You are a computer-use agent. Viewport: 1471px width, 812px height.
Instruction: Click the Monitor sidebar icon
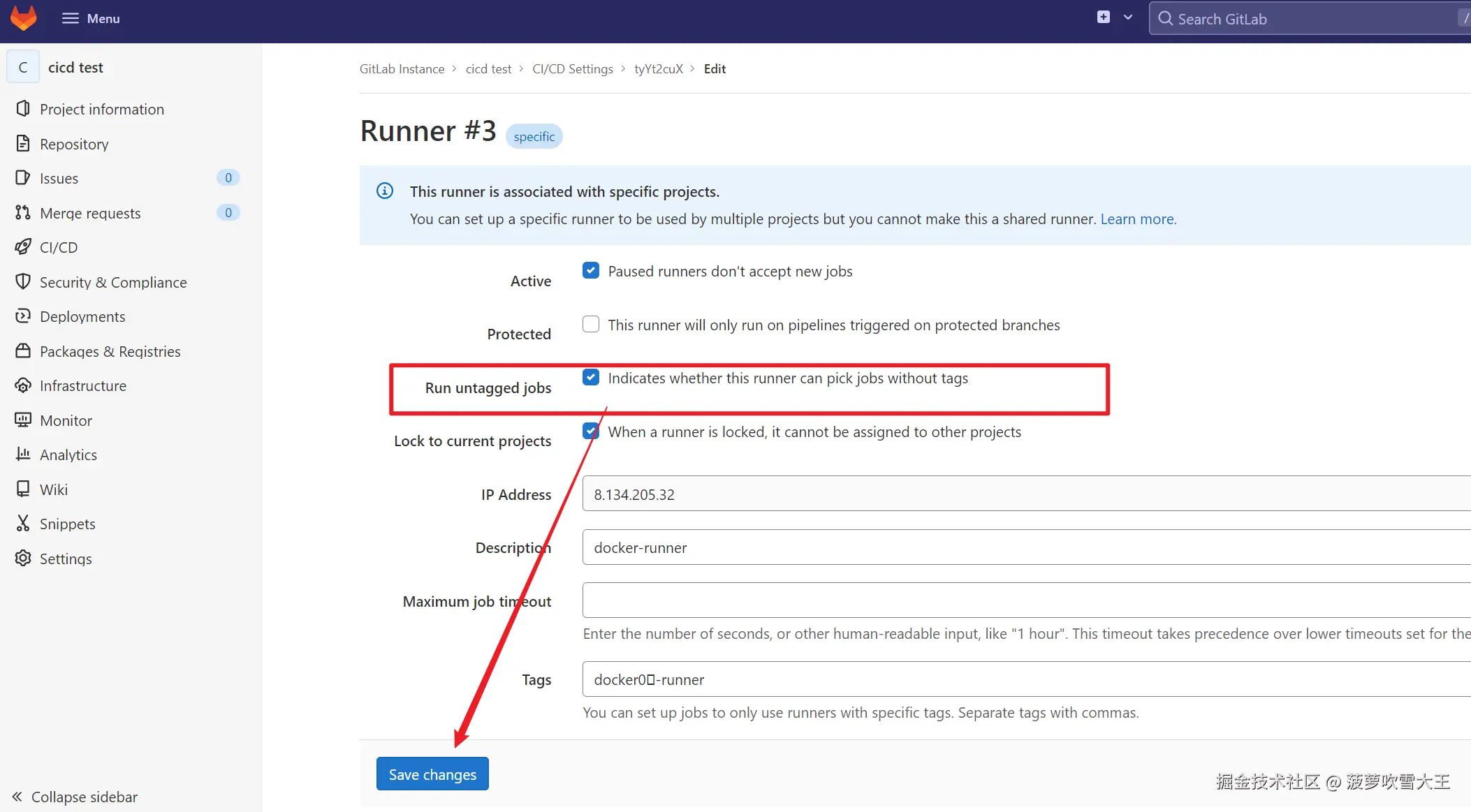click(23, 420)
